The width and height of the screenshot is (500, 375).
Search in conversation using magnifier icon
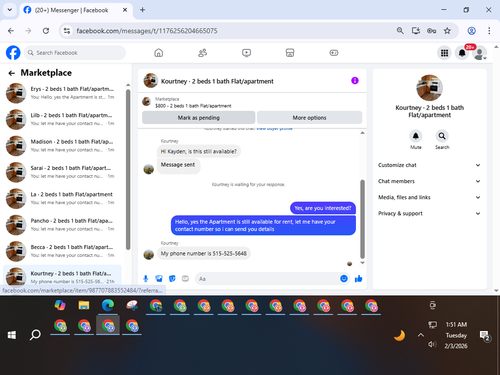(442, 136)
